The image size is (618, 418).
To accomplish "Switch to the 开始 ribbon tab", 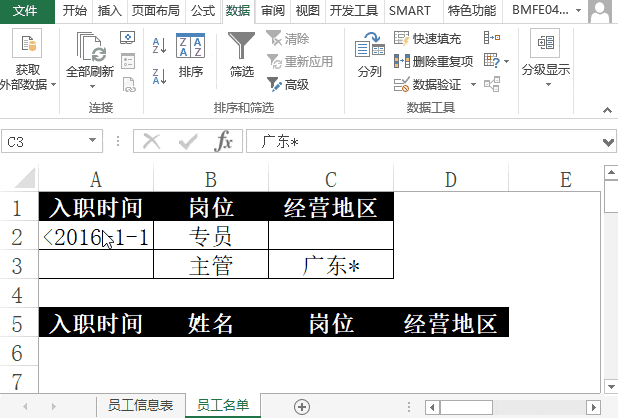I will click(74, 11).
